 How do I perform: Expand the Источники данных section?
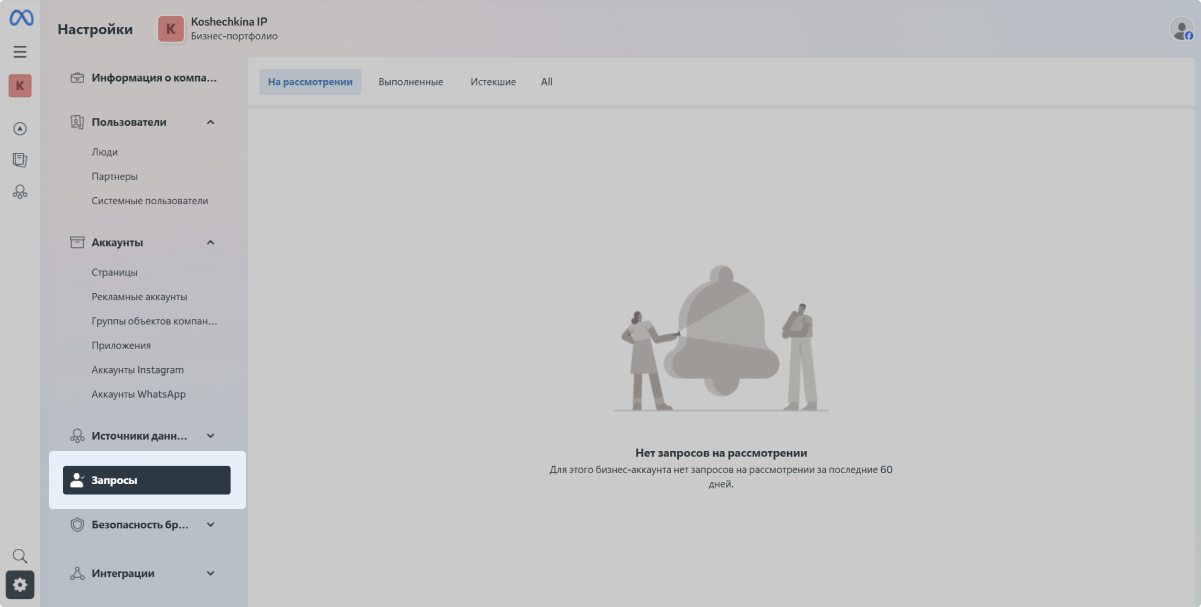pos(210,436)
